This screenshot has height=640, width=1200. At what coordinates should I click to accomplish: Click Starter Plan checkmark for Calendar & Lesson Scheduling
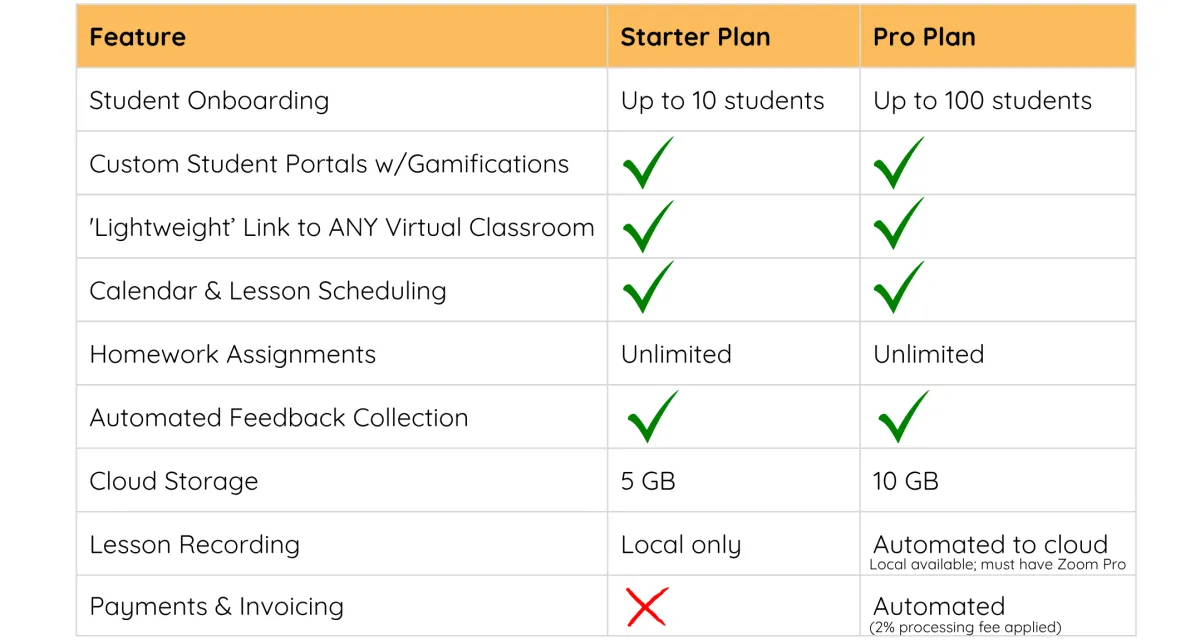click(648, 288)
